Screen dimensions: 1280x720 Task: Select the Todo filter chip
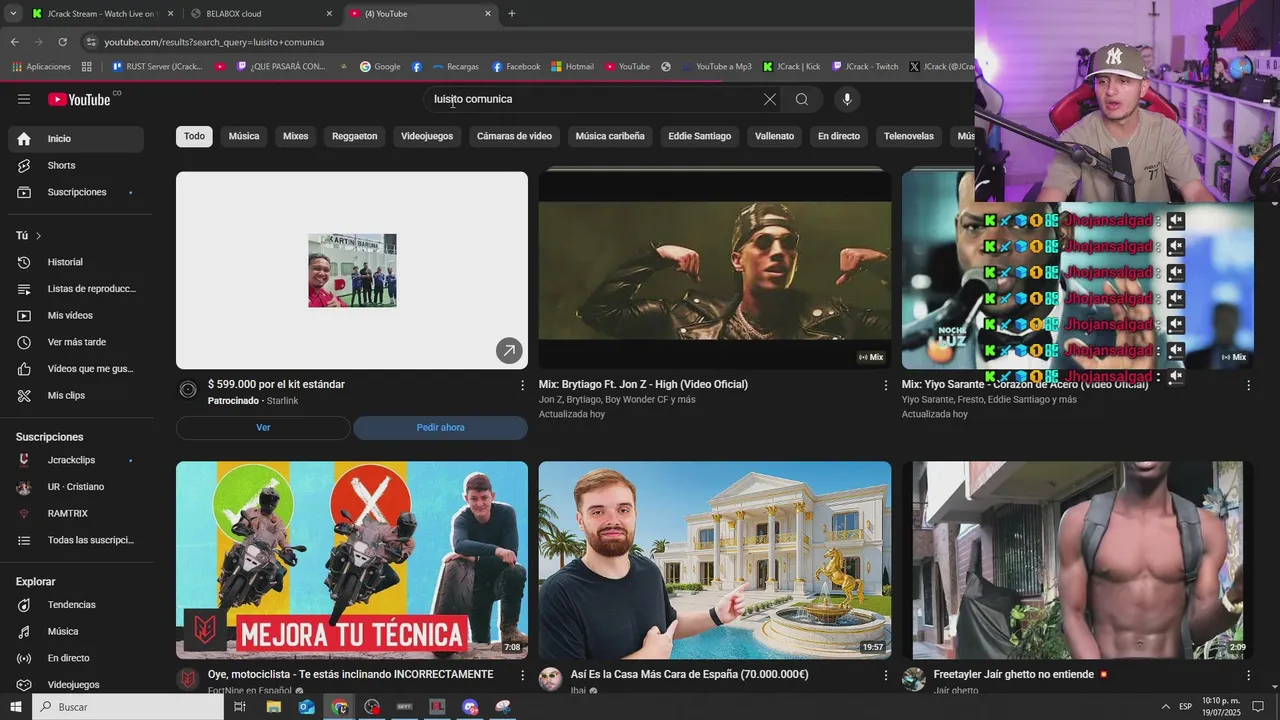(x=194, y=136)
